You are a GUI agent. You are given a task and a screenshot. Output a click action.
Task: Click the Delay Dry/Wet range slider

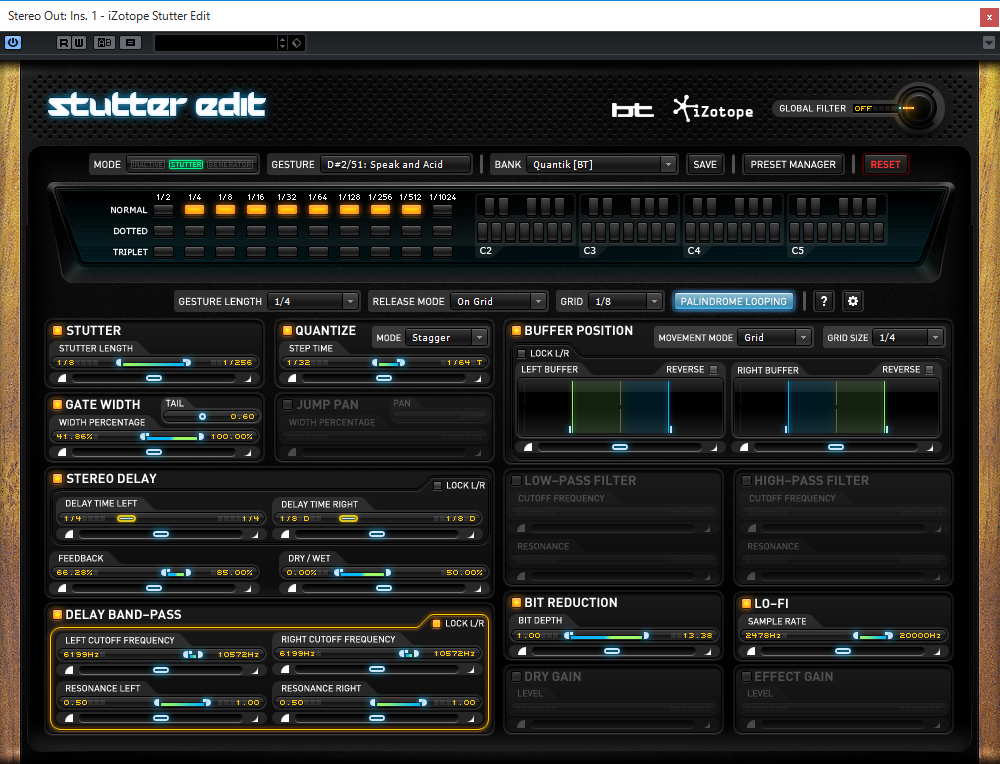(x=384, y=573)
